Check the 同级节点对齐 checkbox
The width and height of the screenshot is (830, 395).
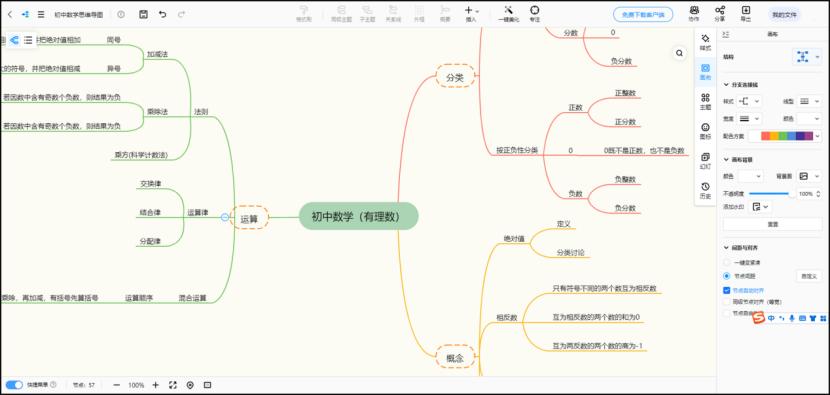pos(726,301)
